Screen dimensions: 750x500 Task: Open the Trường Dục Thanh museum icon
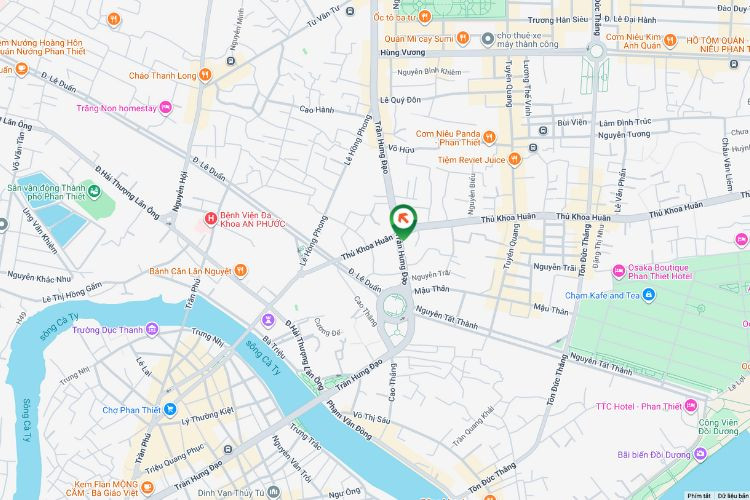pos(152,329)
